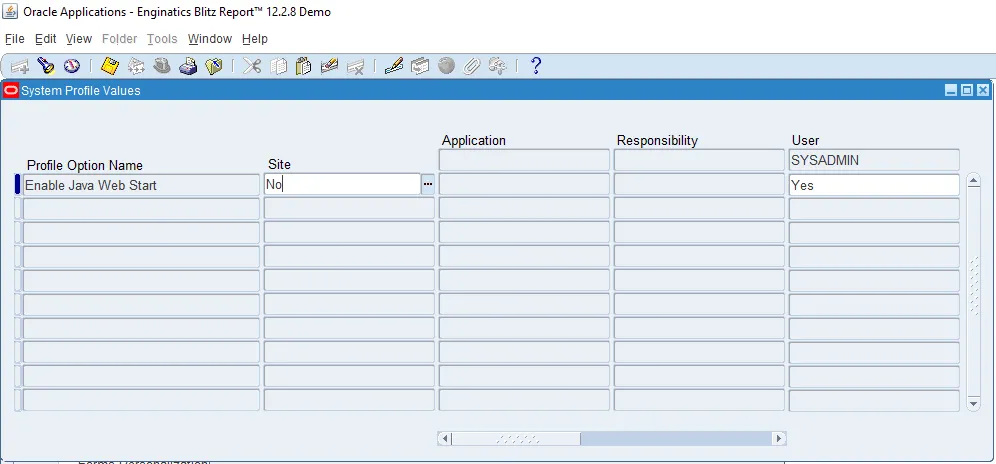Screen dimensions: 996x464
Task: Open Window Help question mark icon
Action: [x=536, y=66]
